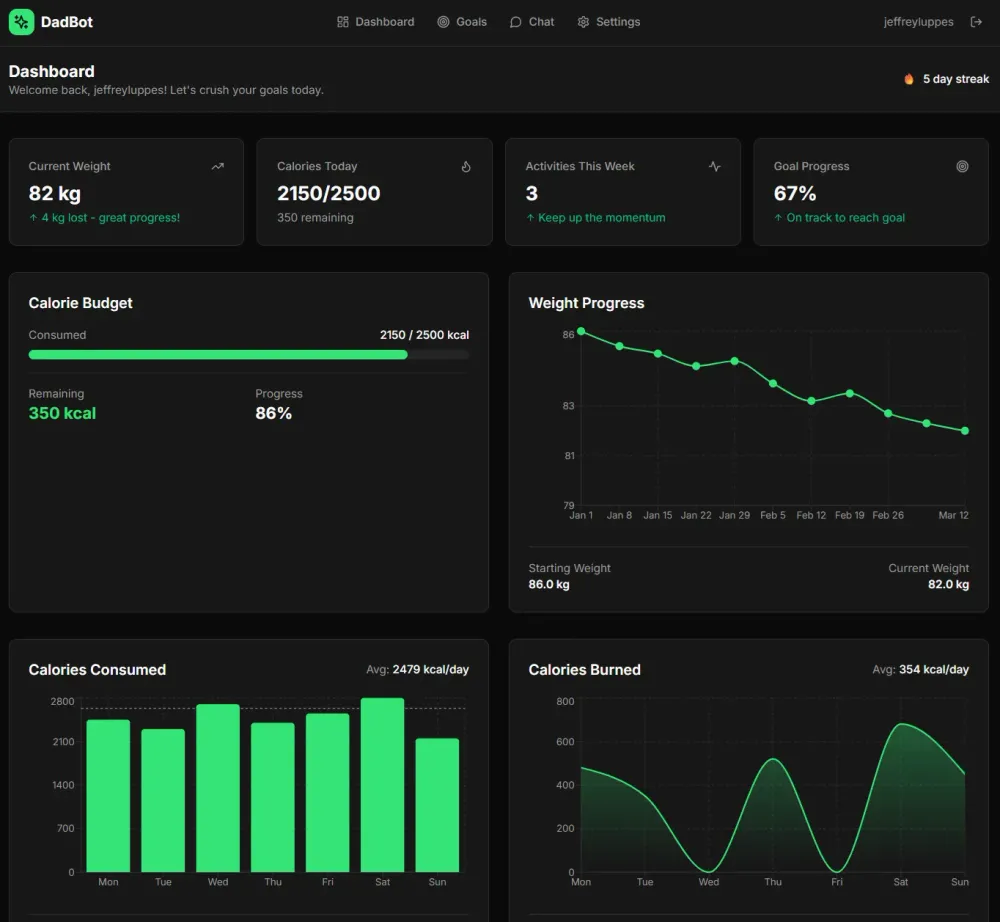The image size is (1000, 922).
Task: Click the Calories Burned heading
Action: (584, 670)
